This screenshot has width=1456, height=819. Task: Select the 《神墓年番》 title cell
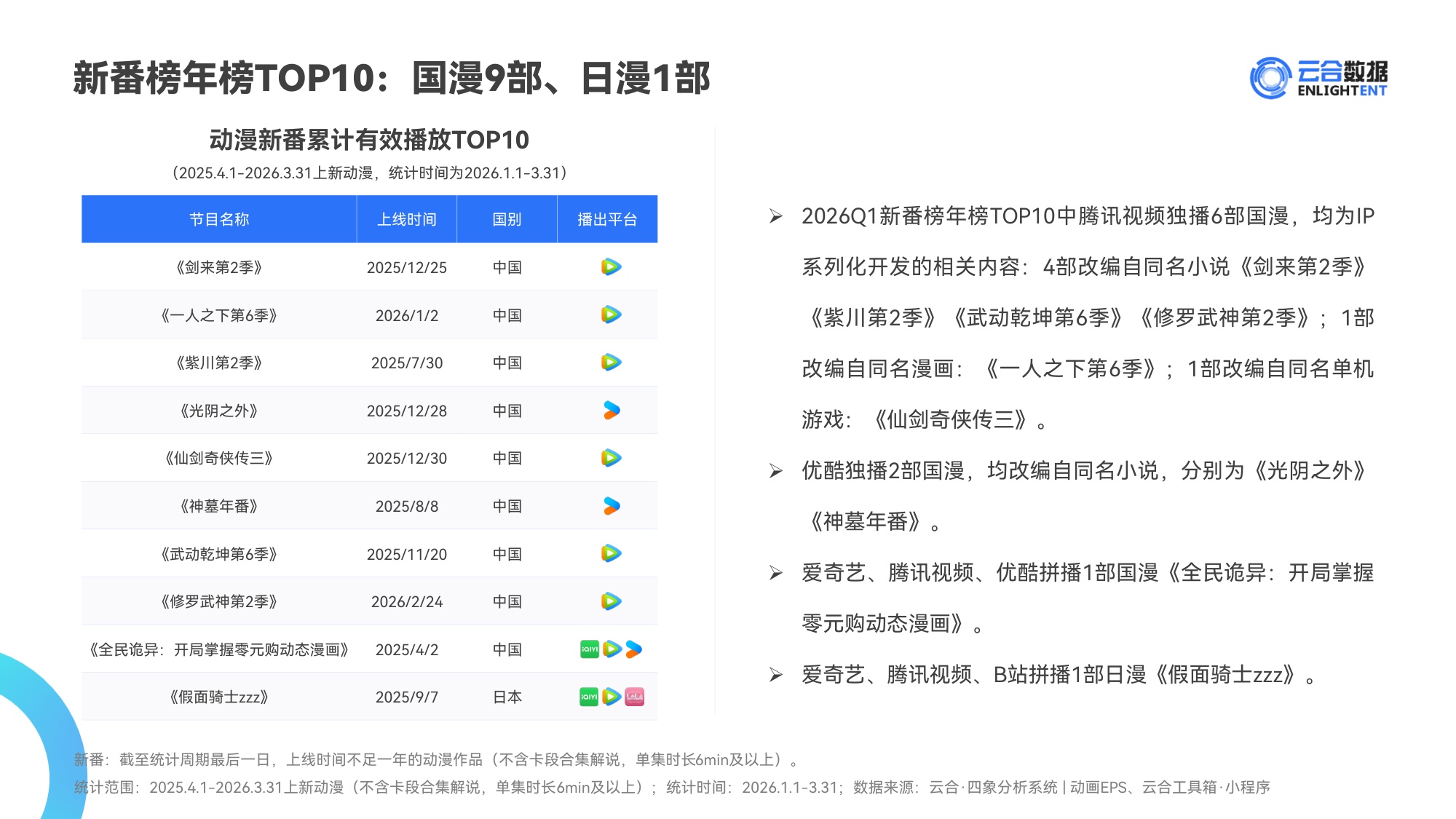tap(219, 506)
